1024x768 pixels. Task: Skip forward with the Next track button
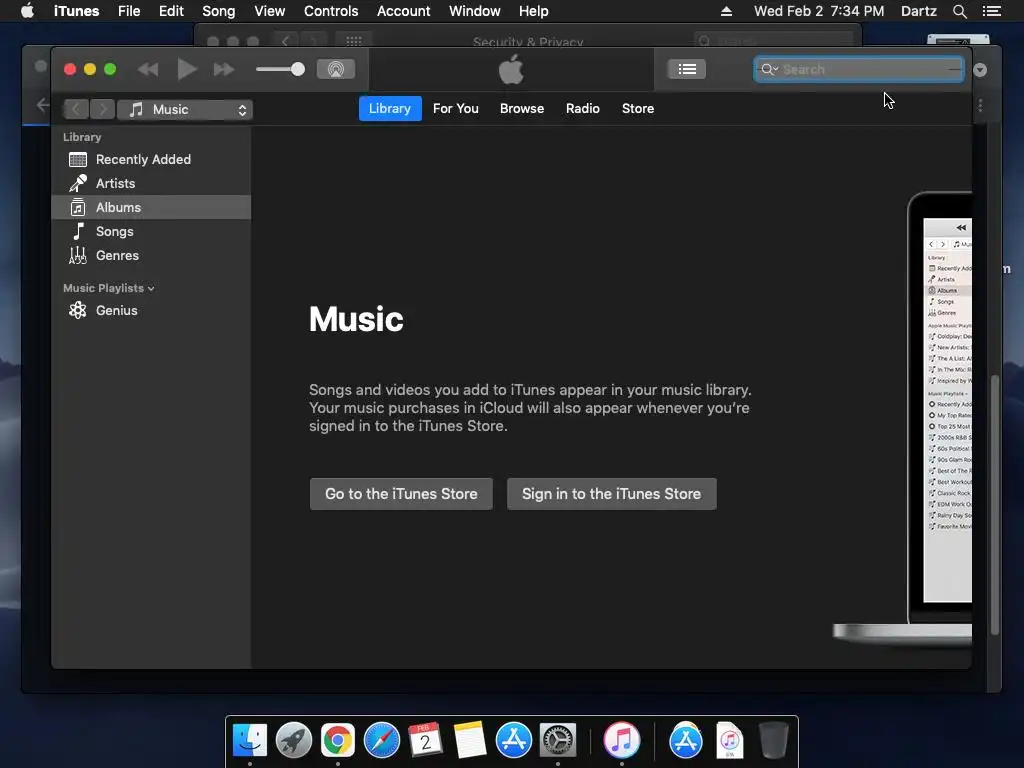click(x=223, y=69)
